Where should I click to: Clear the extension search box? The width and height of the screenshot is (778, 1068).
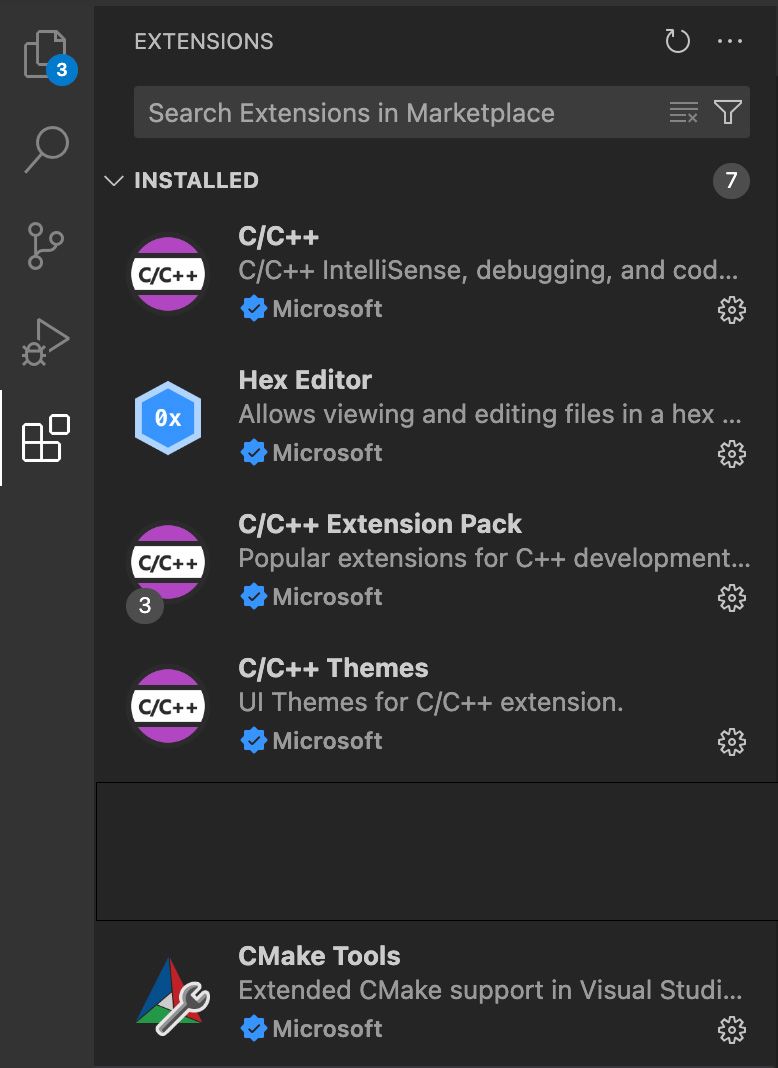pos(683,112)
